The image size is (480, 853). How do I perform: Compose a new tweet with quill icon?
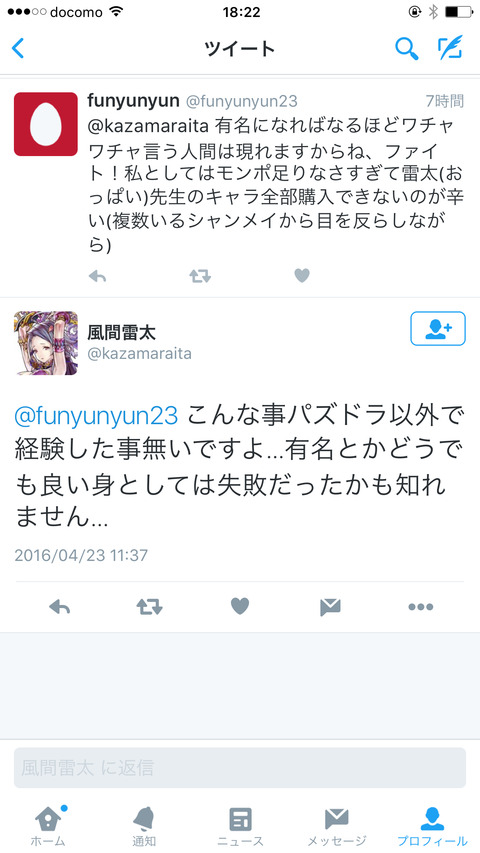point(450,48)
